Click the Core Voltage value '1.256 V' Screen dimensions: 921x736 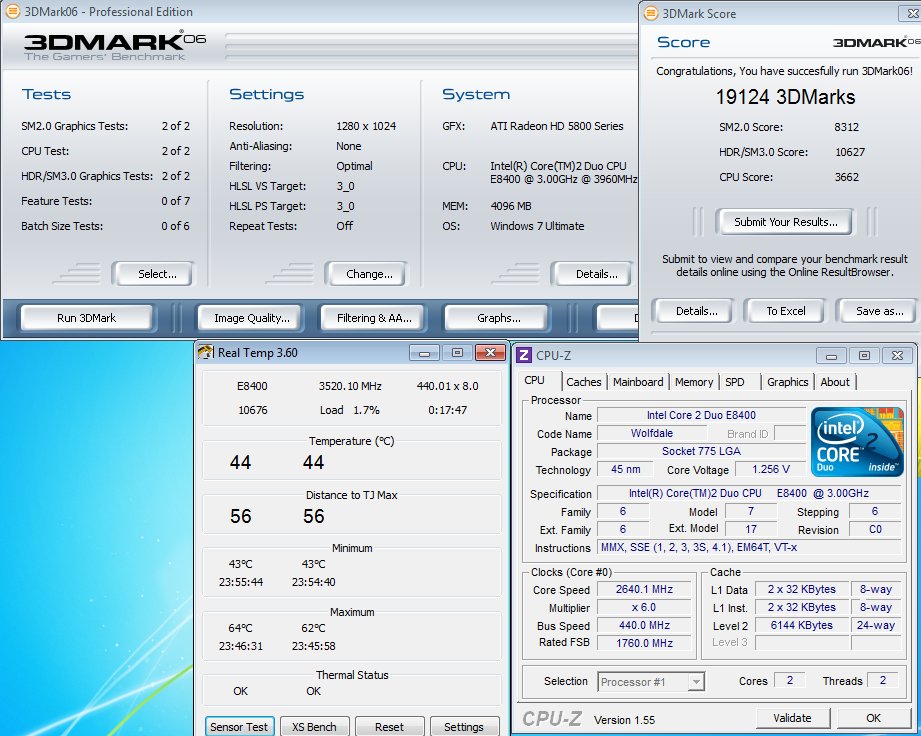click(x=771, y=469)
